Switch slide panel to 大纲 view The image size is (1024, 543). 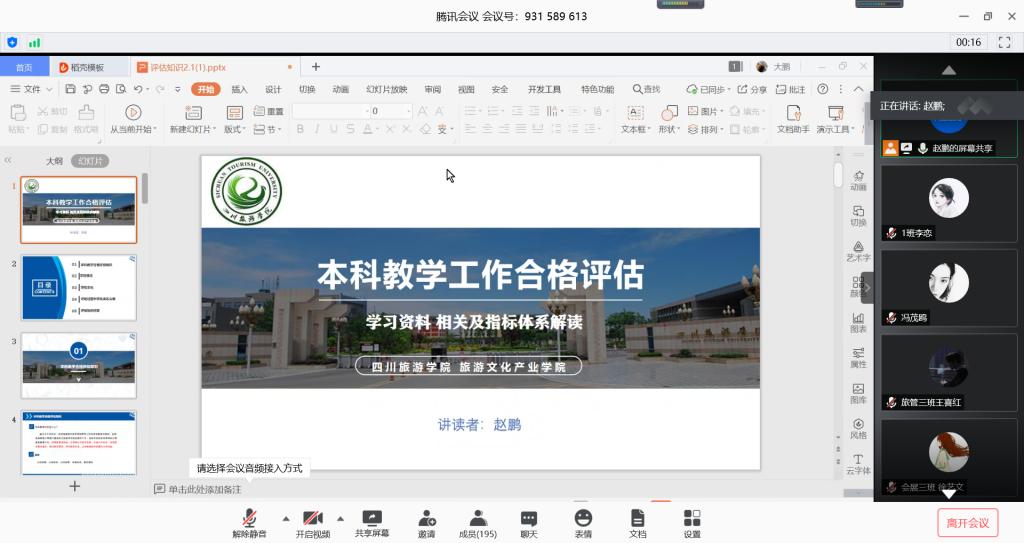[54, 161]
